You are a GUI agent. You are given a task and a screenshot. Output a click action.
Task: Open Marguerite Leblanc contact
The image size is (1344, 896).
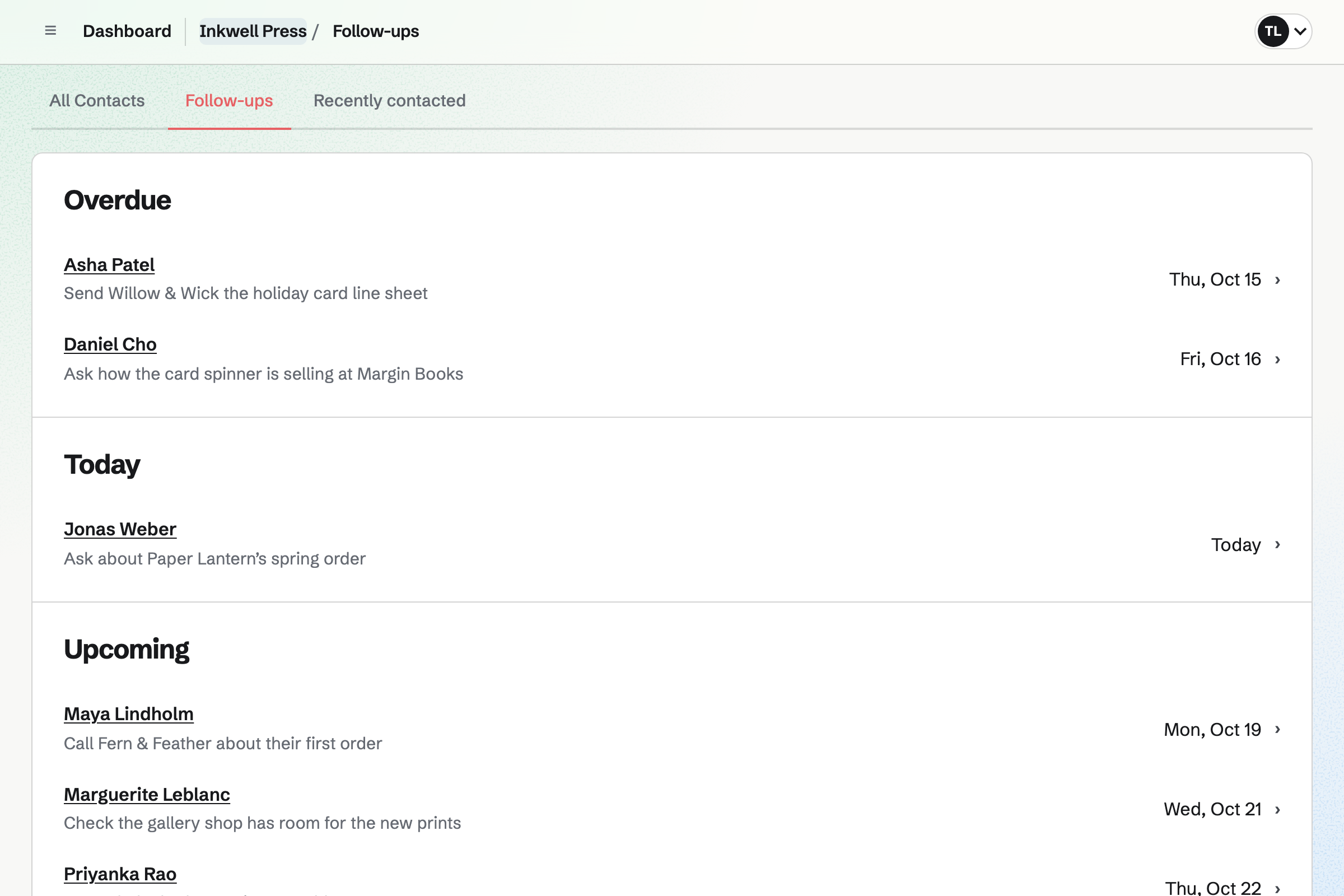click(x=147, y=794)
